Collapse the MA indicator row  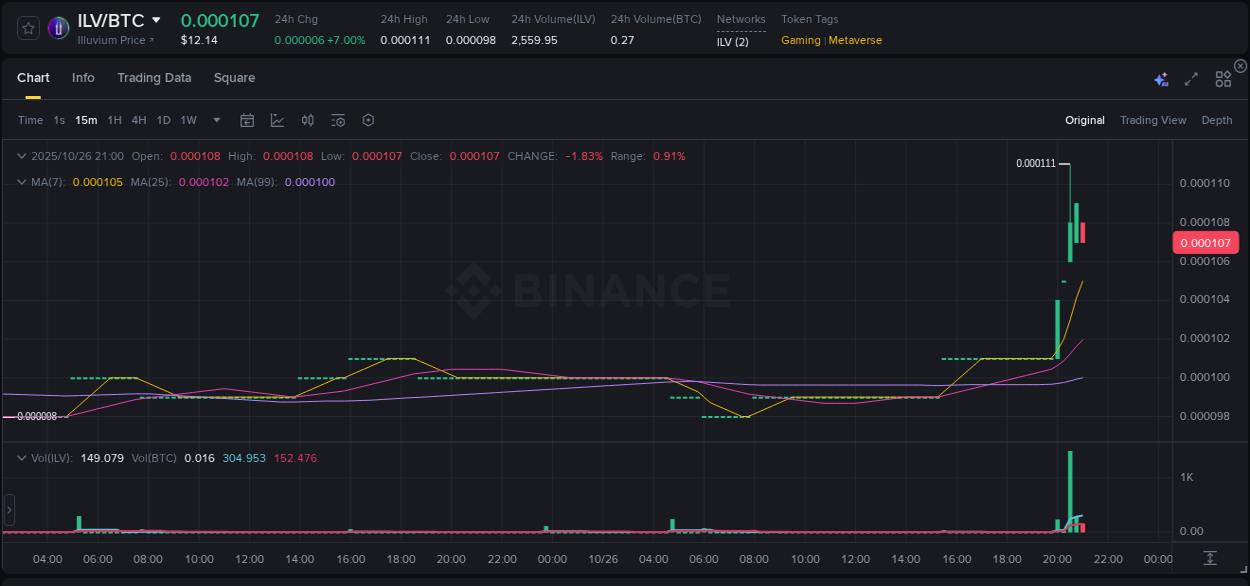20,182
